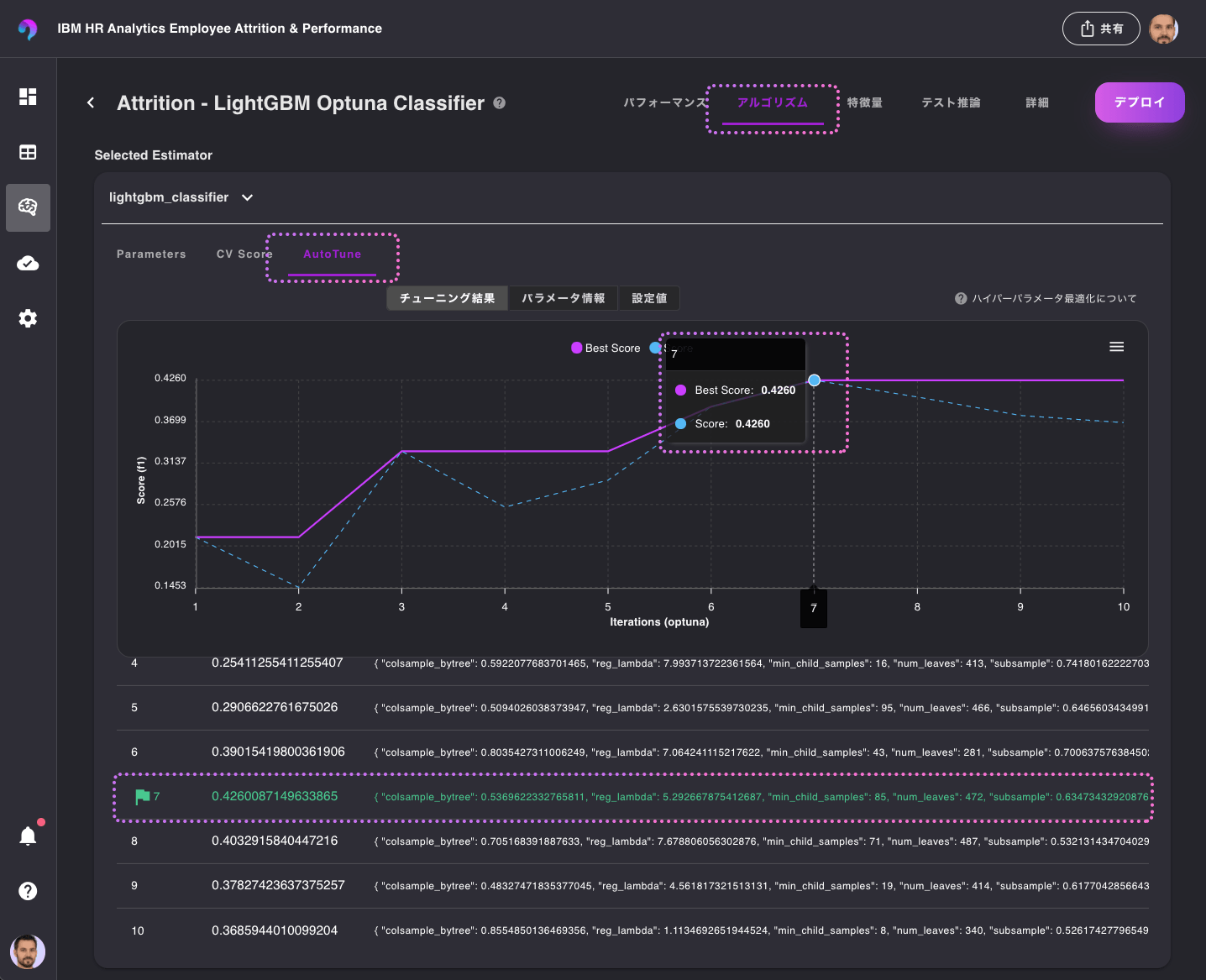The height and width of the screenshot is (980, 1206).
Task: Open the help question mark in sidebar
Action: point(28,891)
